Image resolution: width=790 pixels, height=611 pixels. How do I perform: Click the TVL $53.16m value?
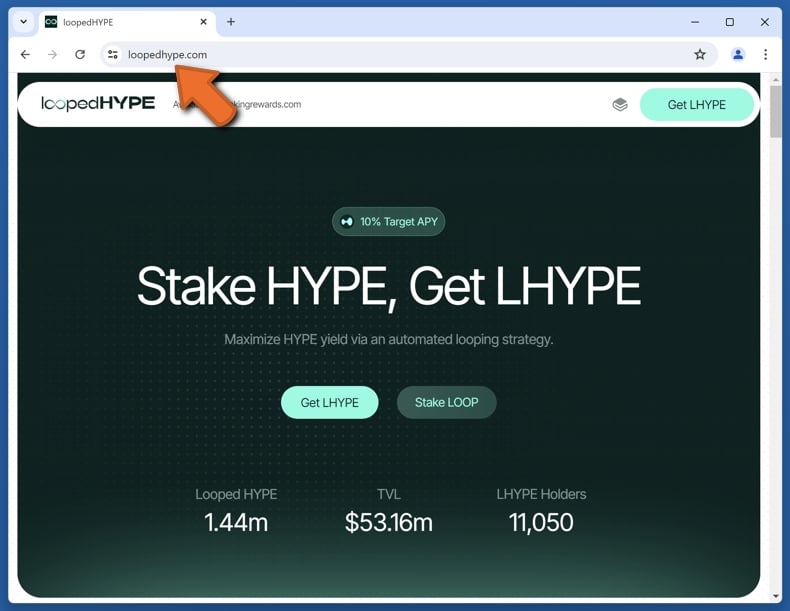[388, 522]
